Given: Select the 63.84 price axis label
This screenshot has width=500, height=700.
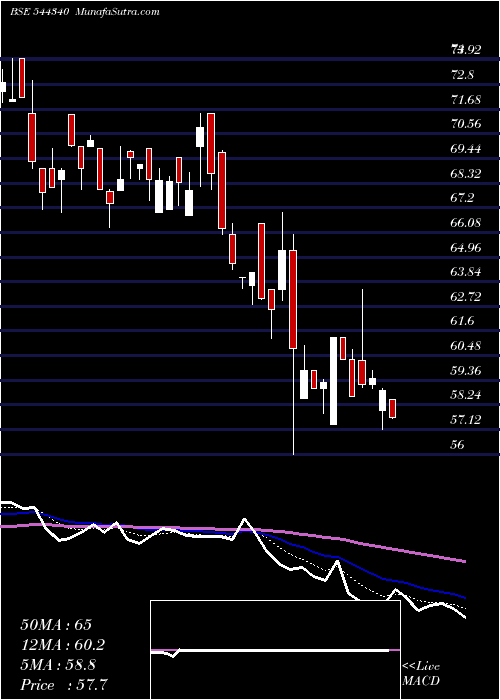Looking at the screenshot, I should [x=467, y=272].
